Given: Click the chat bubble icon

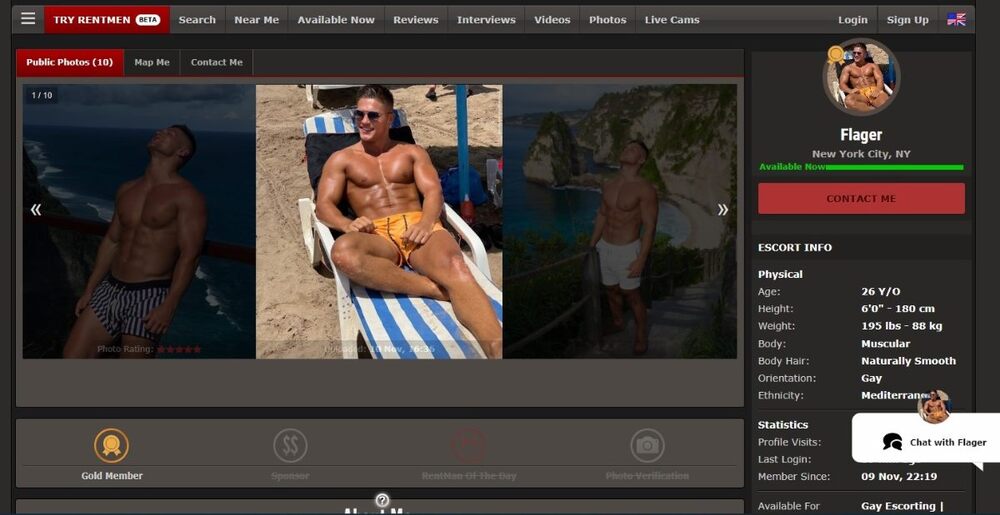Looking at the screenshot, I should click(892, 442).
